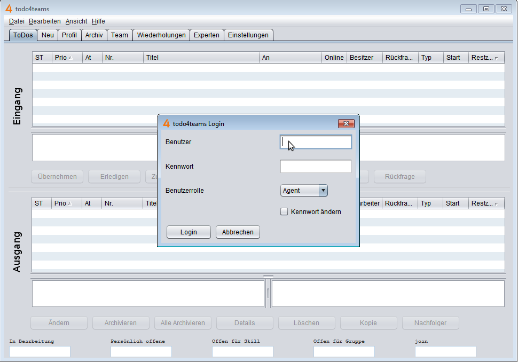Click Eingang table Besitzer column header

tap(365, 58)
